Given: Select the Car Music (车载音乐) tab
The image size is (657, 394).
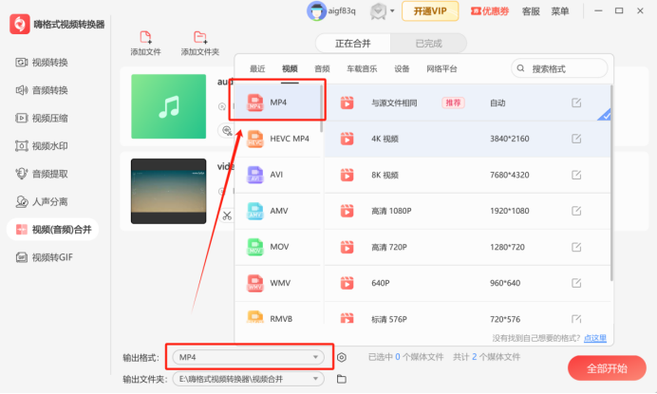Looking at the screenshot, I should point(362,69).
